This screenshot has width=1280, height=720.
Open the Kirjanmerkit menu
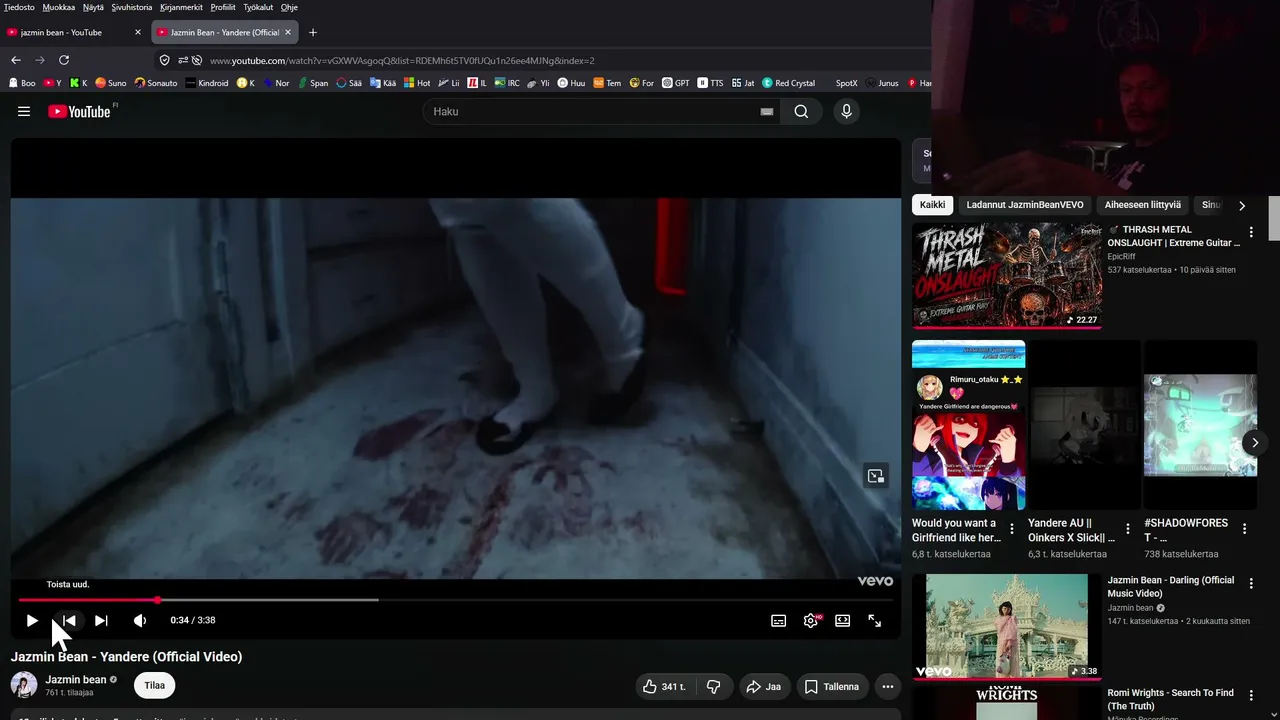pos(182,7)
